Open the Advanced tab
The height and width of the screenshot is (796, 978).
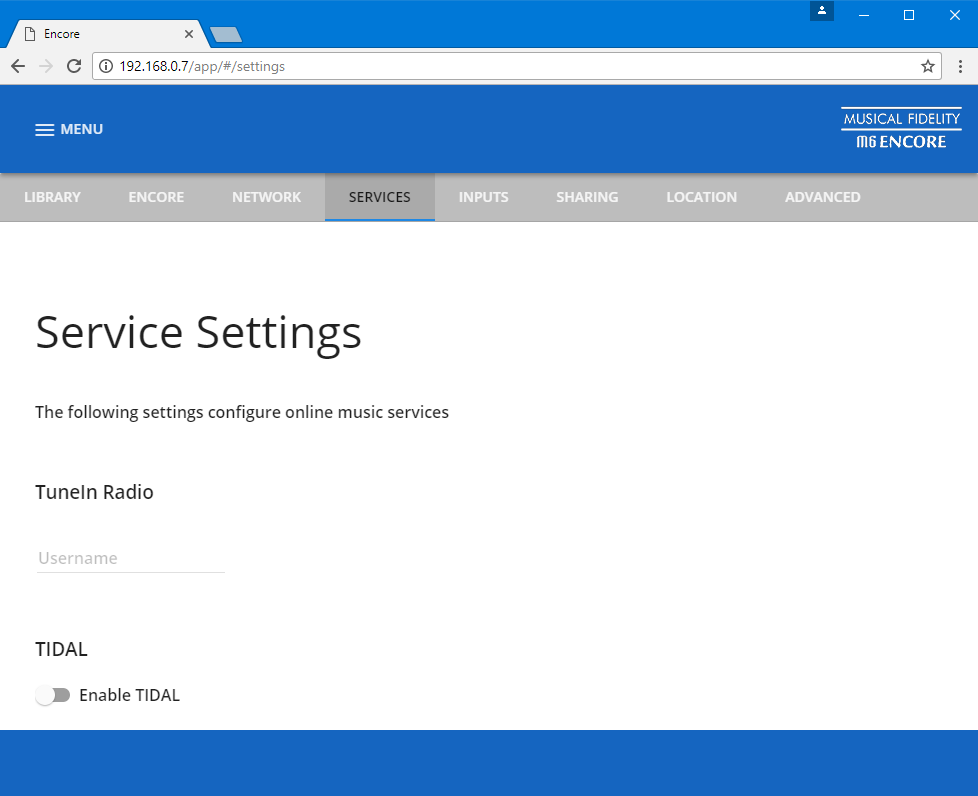click(822, 197)
